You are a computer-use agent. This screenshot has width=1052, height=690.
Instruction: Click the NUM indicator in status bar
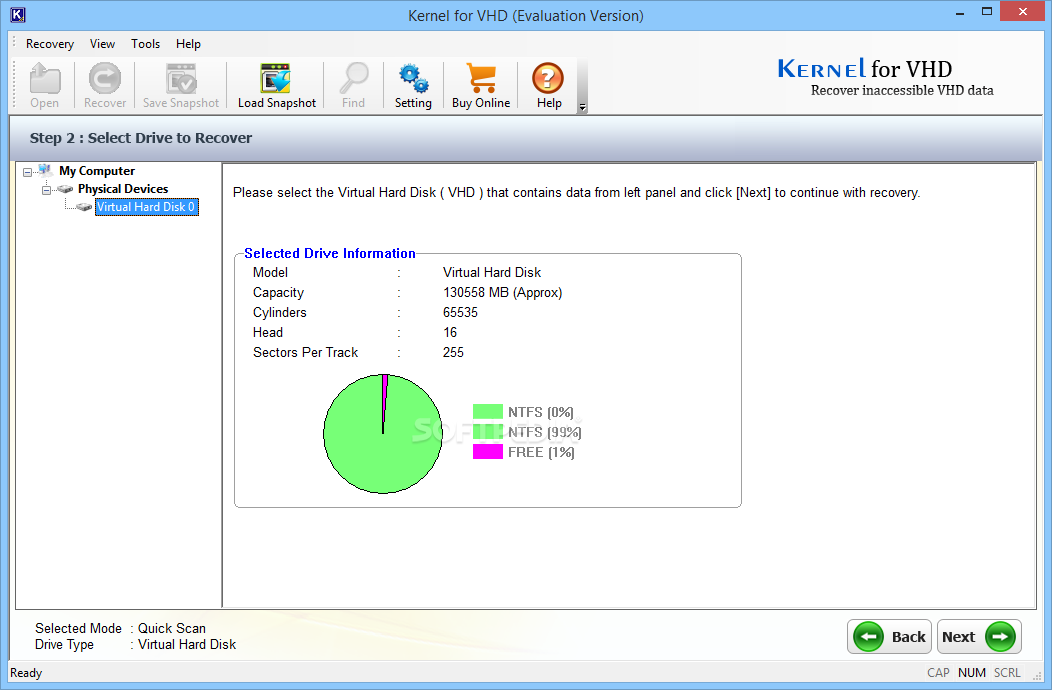[x=971, y=673]
